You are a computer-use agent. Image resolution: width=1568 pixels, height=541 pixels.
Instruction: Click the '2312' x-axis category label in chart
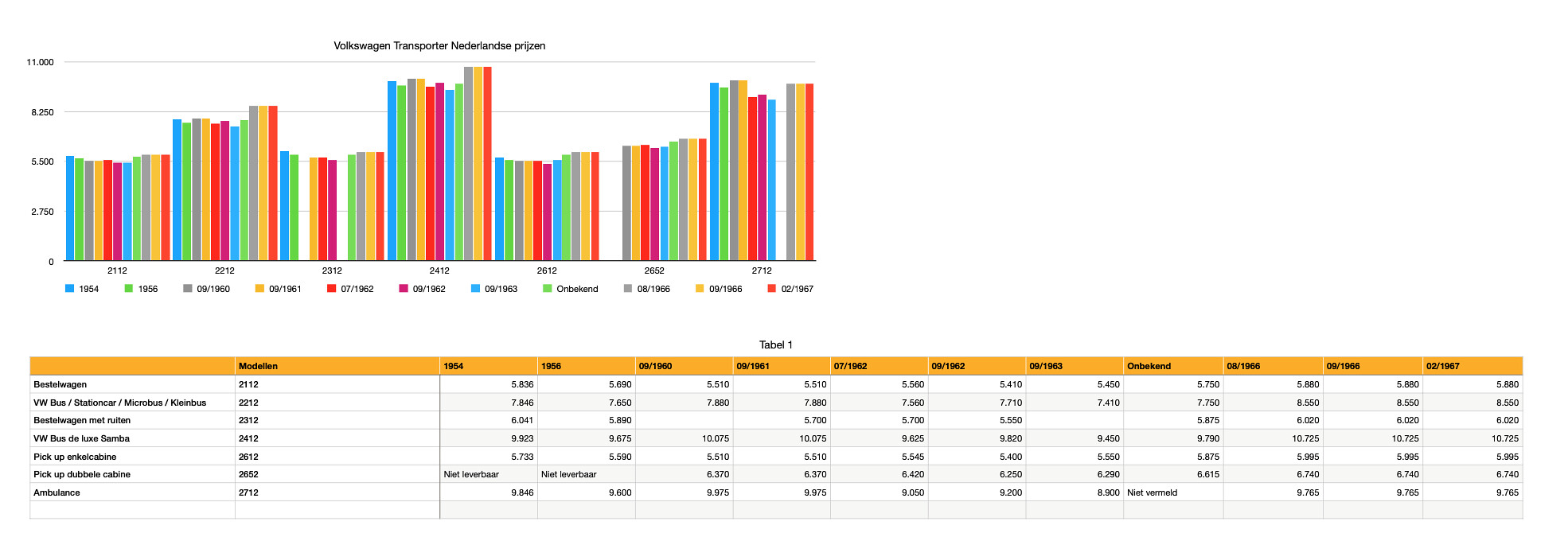(x=332, y=270)
